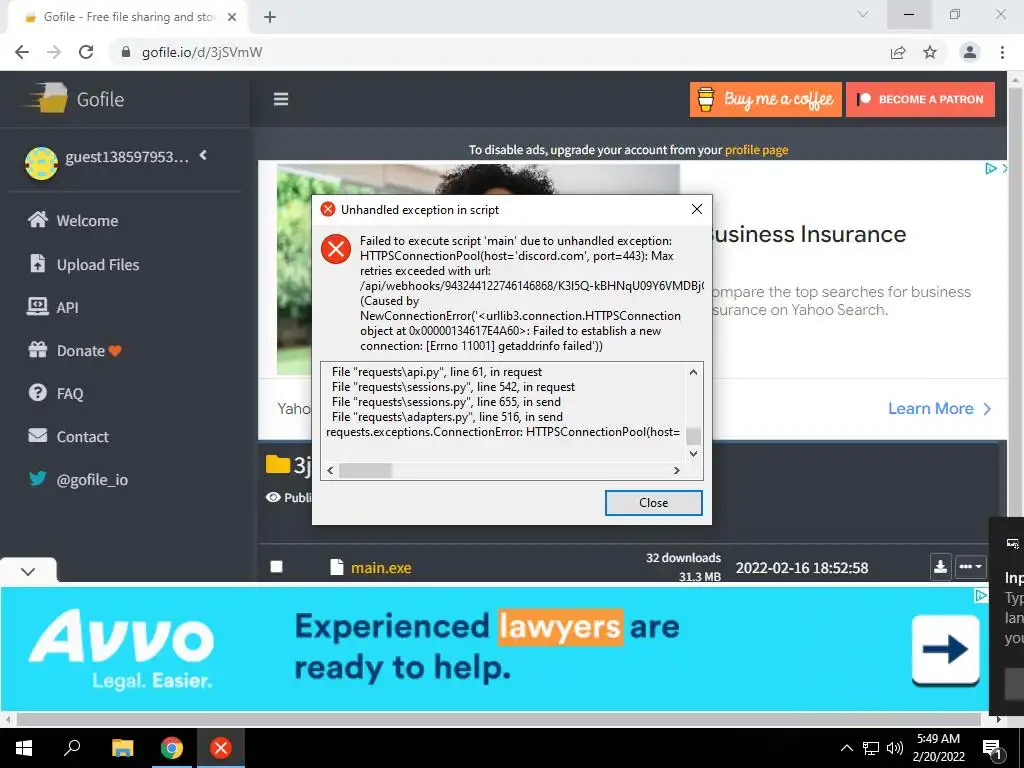
Task: Open the @gofile_io Twitter link
Action: pyautogui.click(x=78, y=479)
